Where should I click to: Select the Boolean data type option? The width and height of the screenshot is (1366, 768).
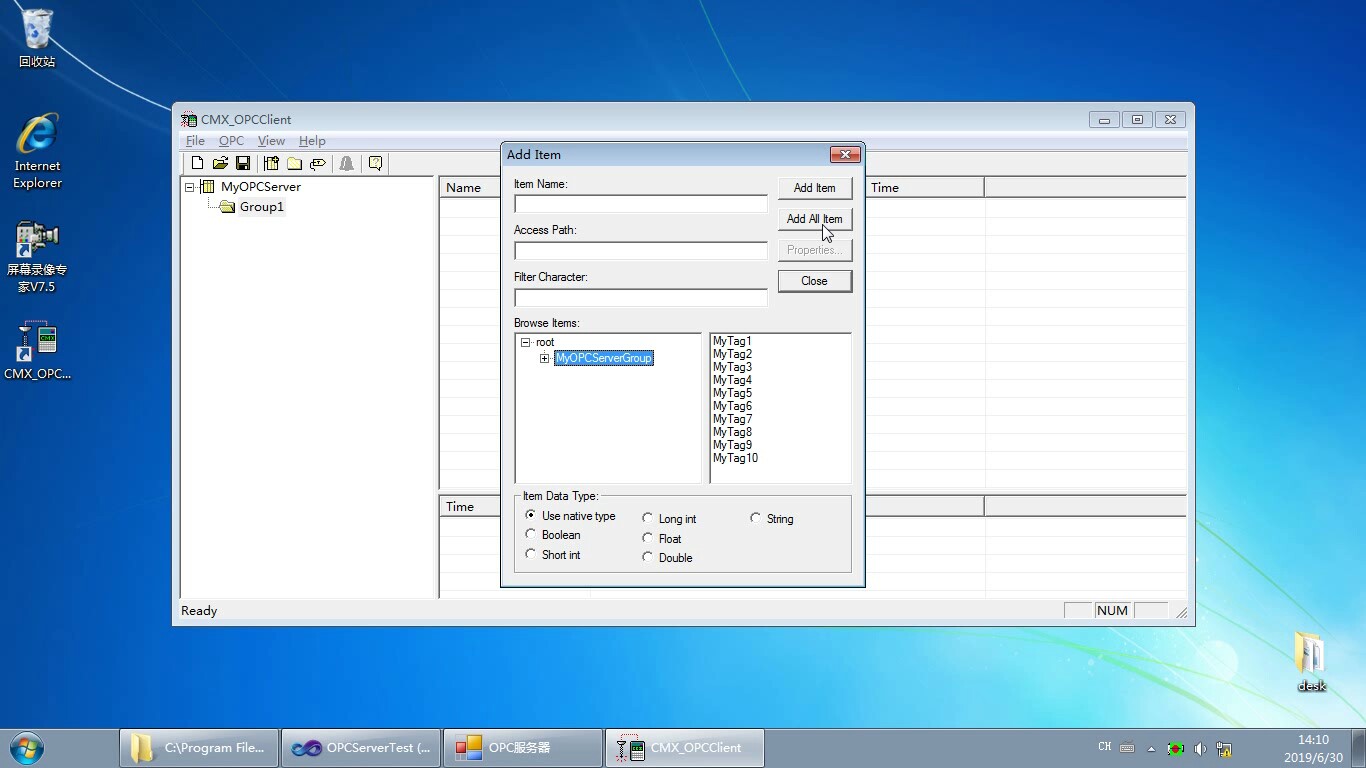click(x=531, y=535)
